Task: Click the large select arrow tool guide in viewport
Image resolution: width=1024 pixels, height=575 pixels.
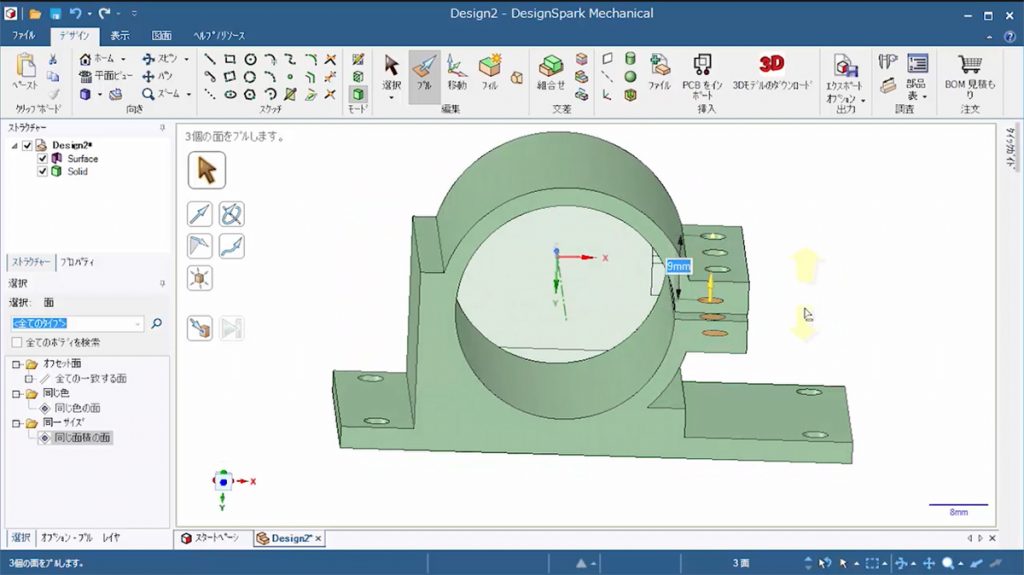Action: tap(206, 170)
